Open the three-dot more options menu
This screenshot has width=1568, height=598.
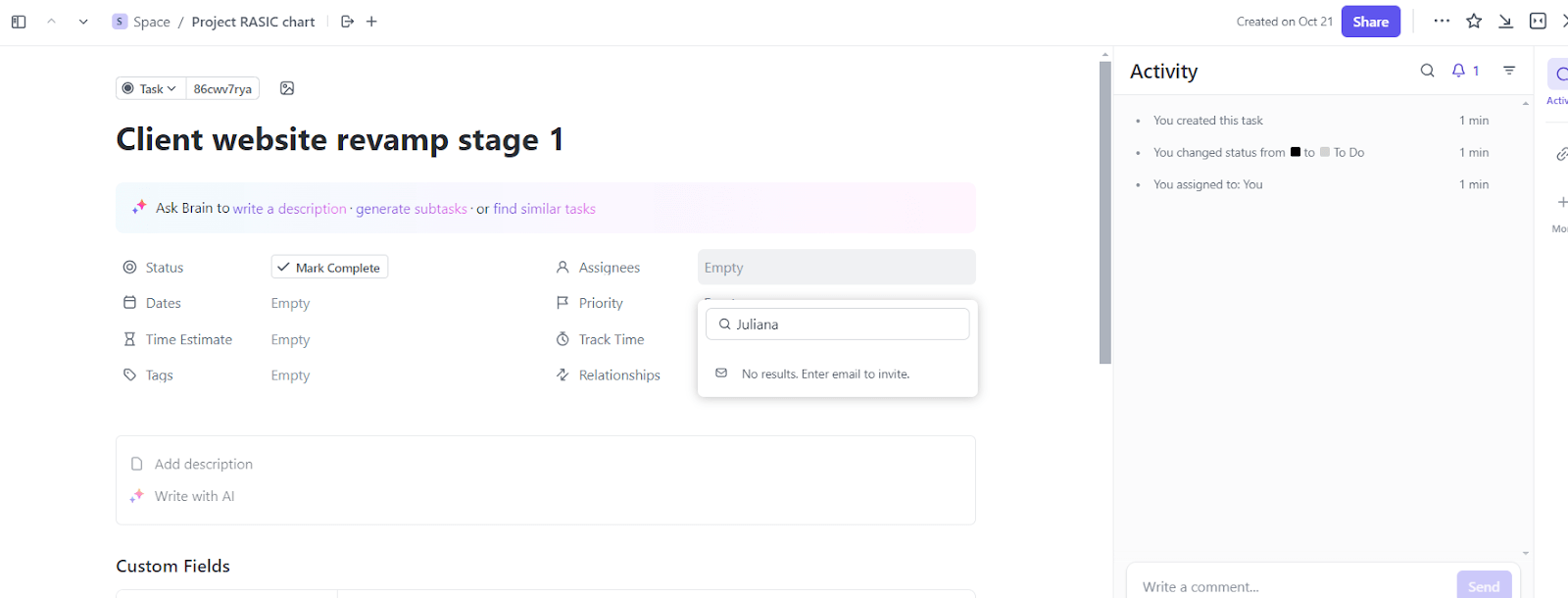pos(1442,22)
